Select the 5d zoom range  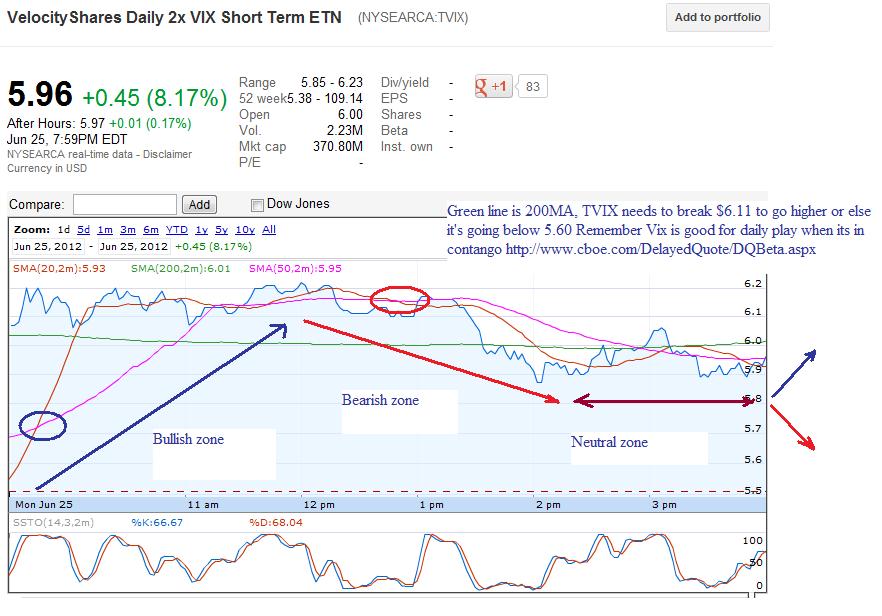pos(83,230)
